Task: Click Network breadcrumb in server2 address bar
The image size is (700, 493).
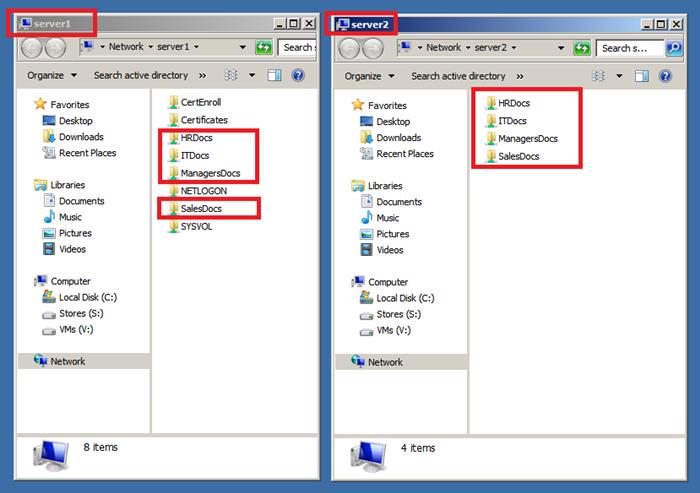Action: pos(443,47)
